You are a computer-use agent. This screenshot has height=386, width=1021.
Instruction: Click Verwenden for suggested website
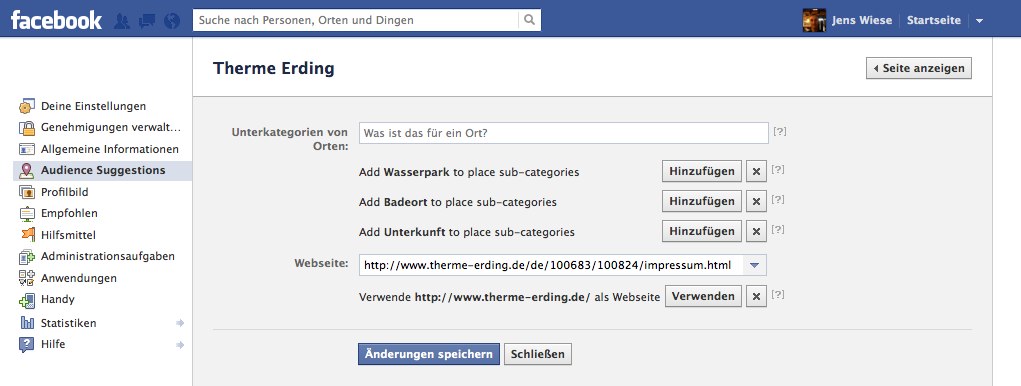703,296
